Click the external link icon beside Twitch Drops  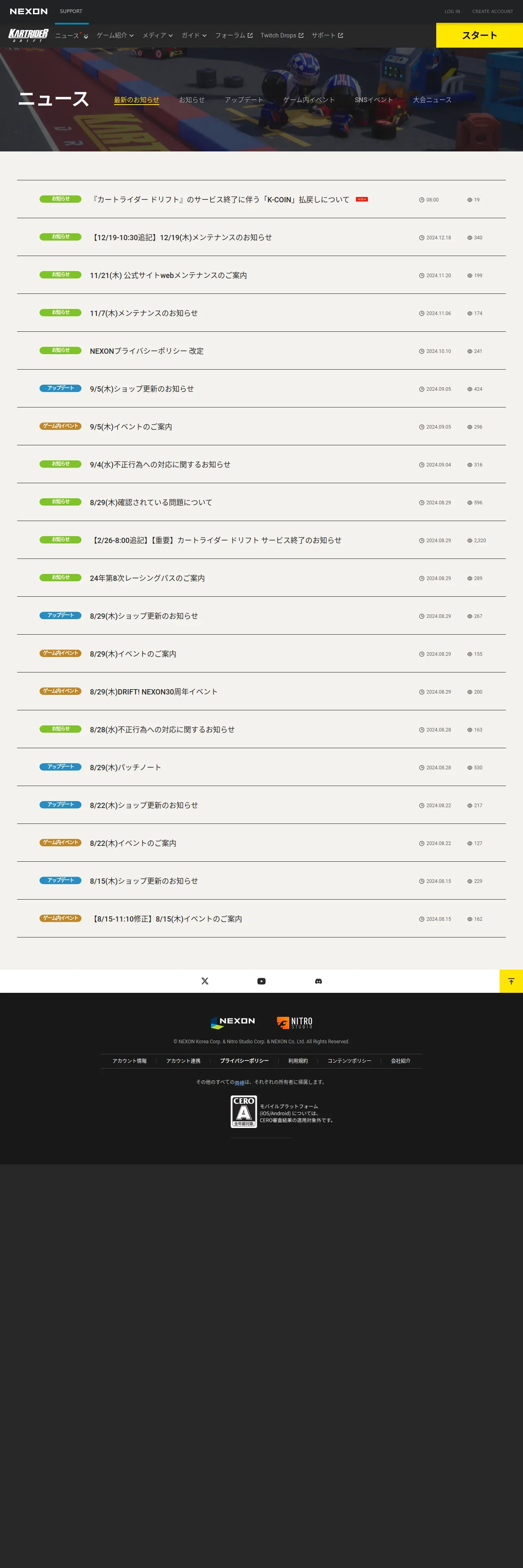pos(301,35)
